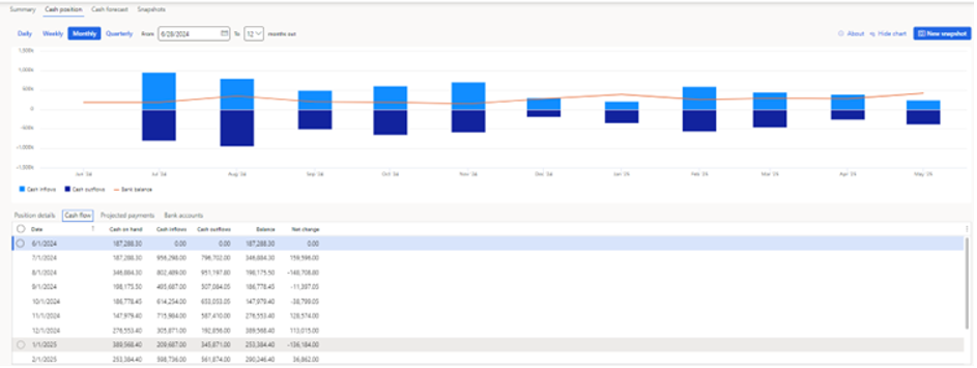Click the Feb '25 cash outflows bar
Viewport: 977px width, 368px height.
coord(699,120)
